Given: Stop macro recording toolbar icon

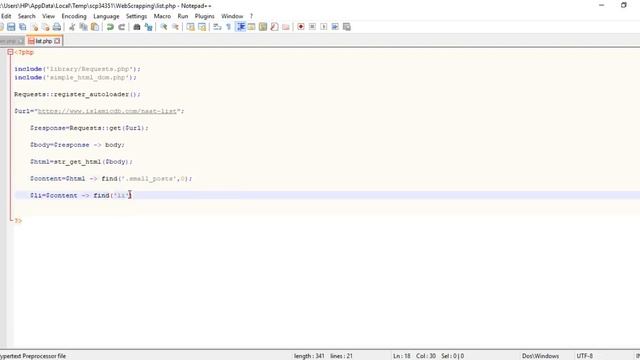Looking at the screenshot, I should pos(312,27).
